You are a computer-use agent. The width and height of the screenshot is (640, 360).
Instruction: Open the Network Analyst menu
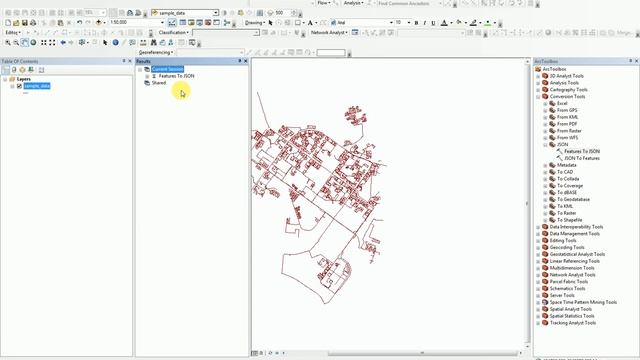coord(329,33)
